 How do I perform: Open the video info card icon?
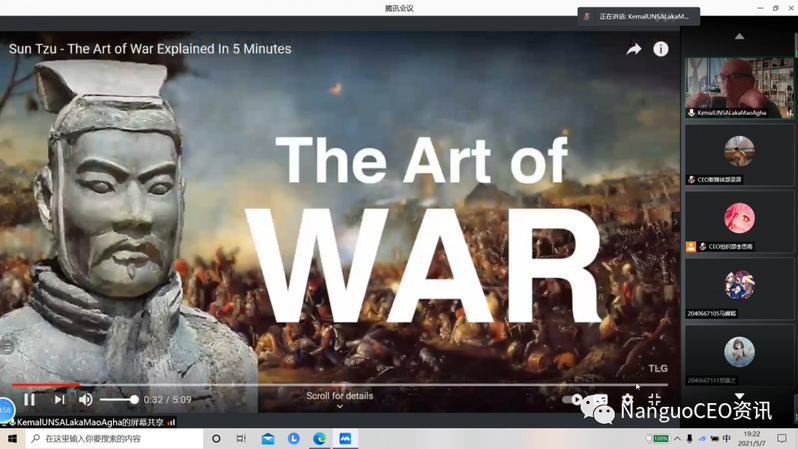(x=661, y=49)
